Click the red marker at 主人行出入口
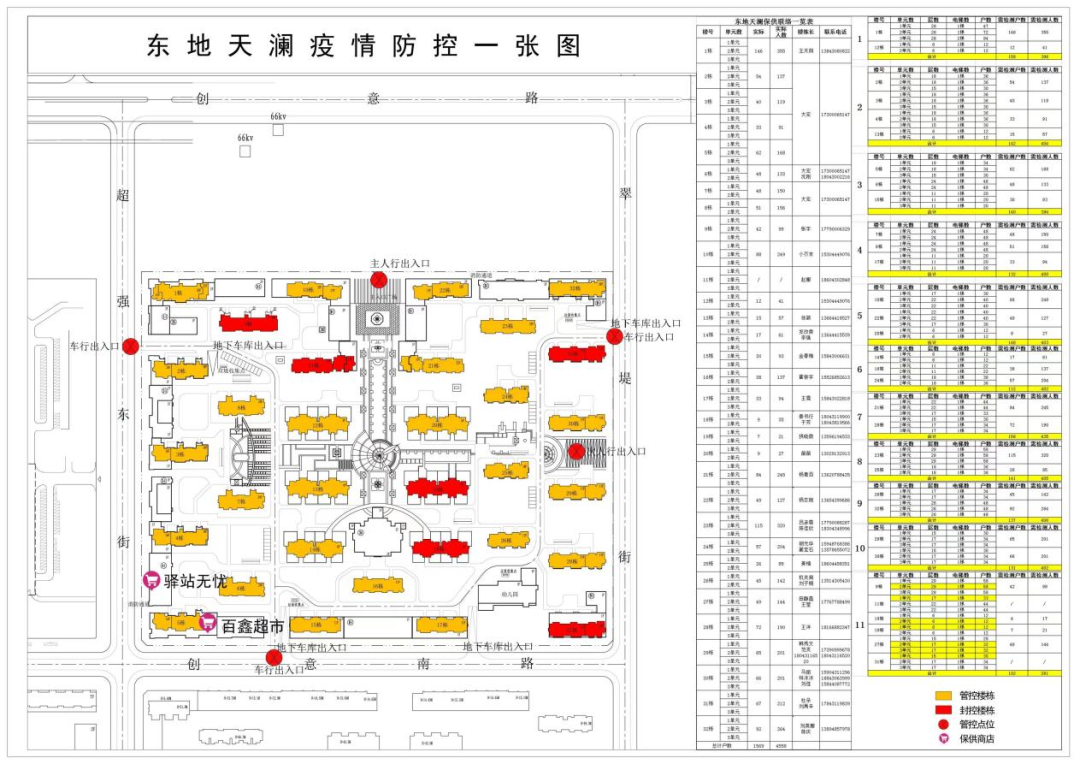Screen dimensions: 1080x764 pyautogui.click(x=379, y=279)
